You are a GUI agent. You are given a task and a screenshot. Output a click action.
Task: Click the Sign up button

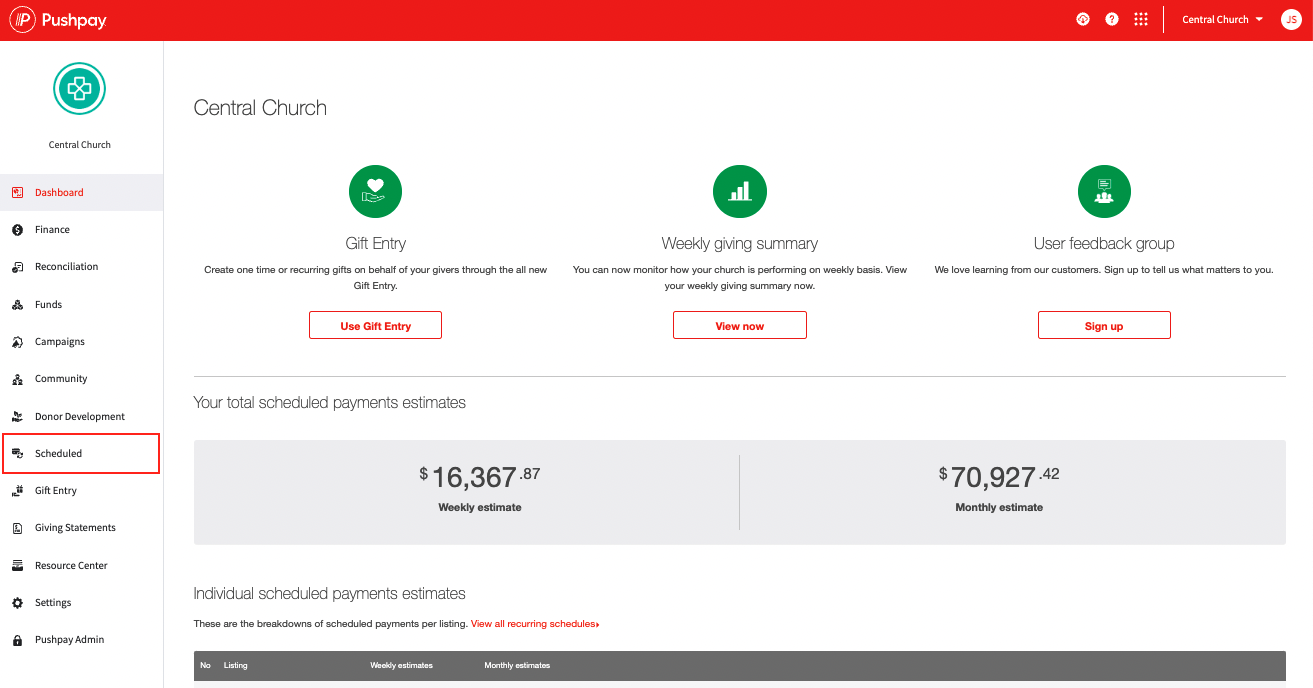(x=1103, y=326)
